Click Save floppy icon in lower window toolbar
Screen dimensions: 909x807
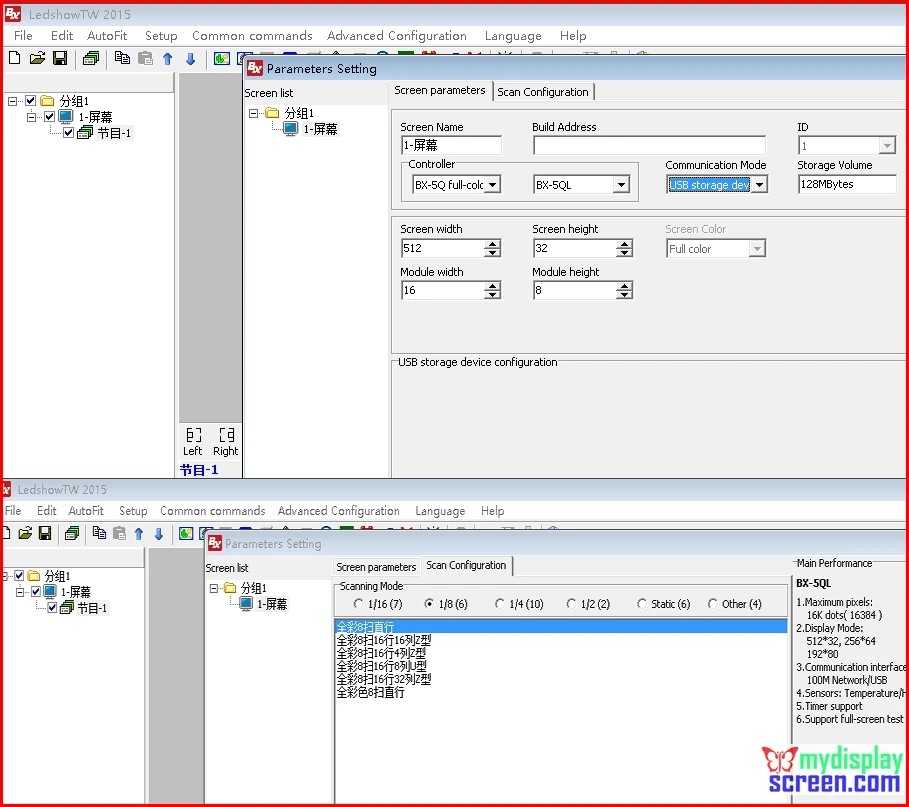pos(45,533)
